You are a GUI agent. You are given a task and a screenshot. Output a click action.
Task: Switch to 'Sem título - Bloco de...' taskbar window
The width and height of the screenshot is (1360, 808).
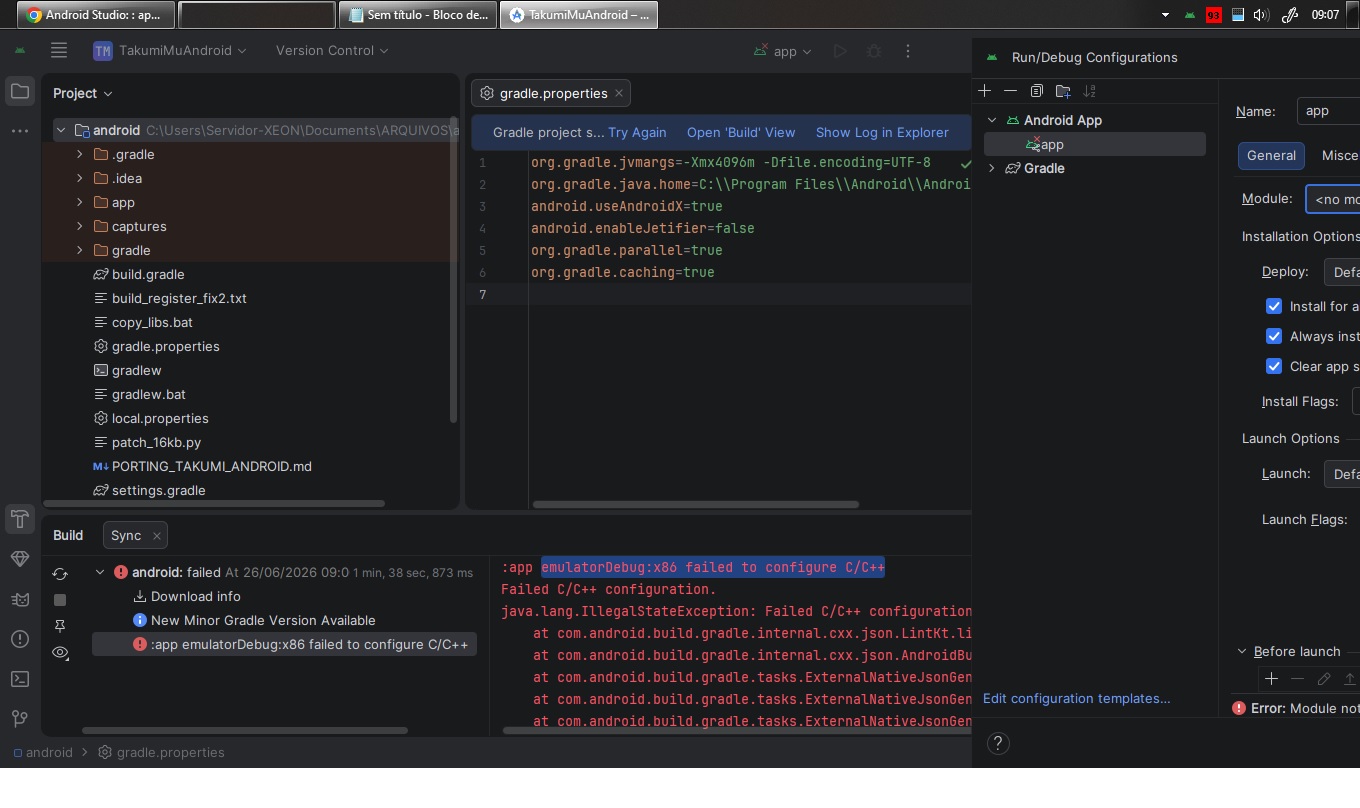[x=419, y=15]
